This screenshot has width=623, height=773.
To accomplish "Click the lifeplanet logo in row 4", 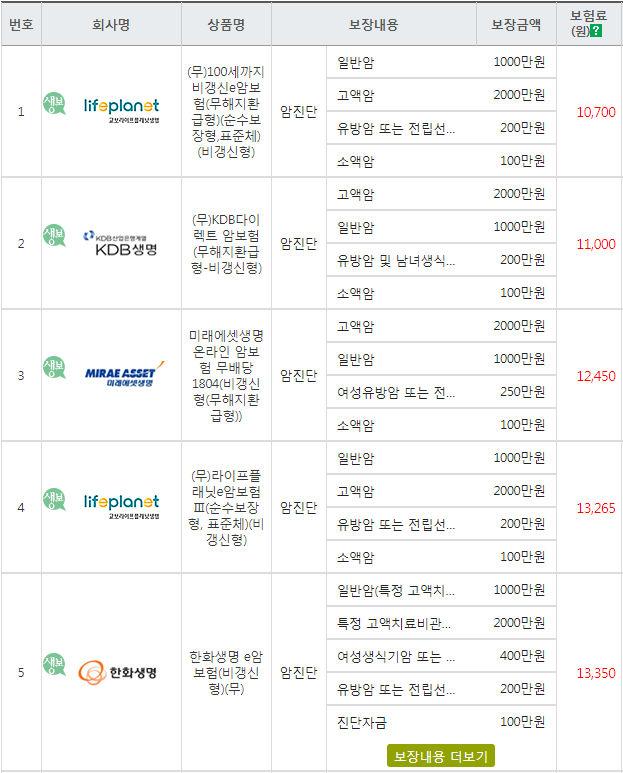I will [x=121, y=506].
